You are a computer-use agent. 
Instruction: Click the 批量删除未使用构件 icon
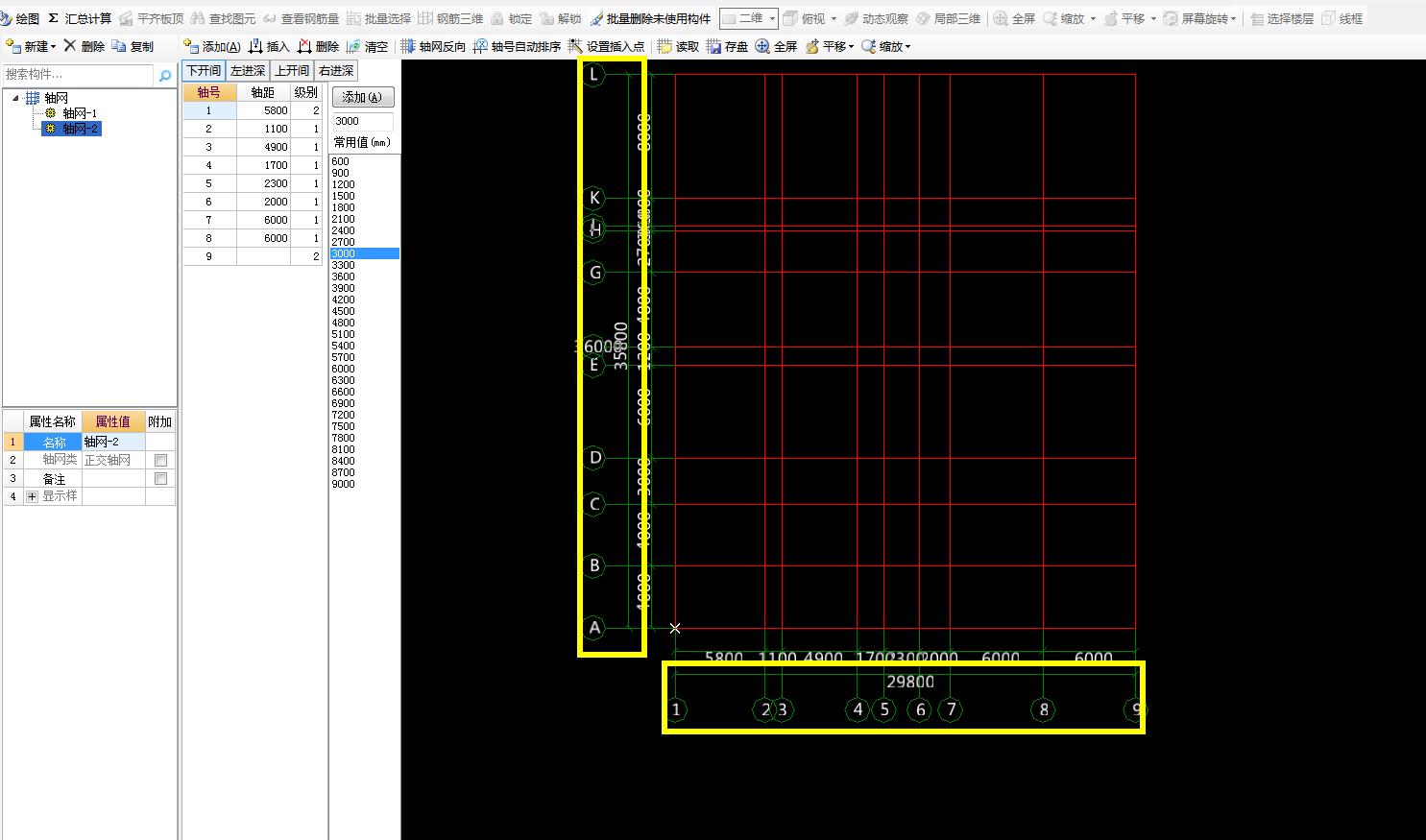(x=596, y=18)
